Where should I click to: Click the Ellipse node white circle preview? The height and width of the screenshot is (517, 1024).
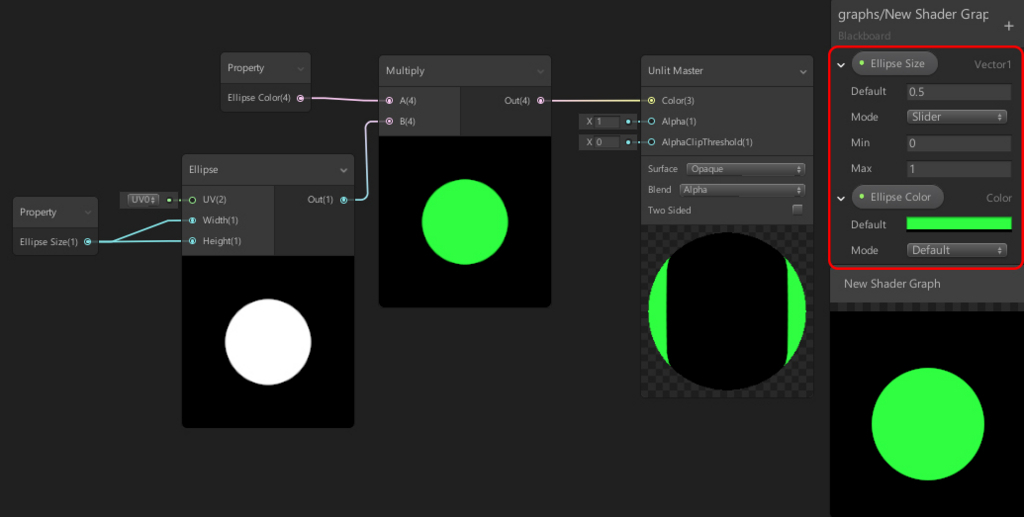(268, 341)
